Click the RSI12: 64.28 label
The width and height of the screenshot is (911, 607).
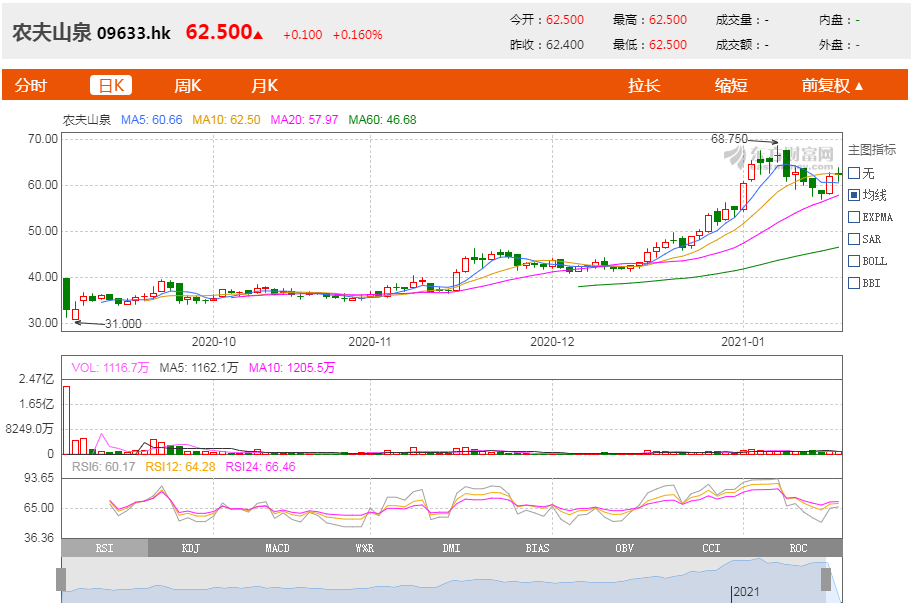[180, 466]
